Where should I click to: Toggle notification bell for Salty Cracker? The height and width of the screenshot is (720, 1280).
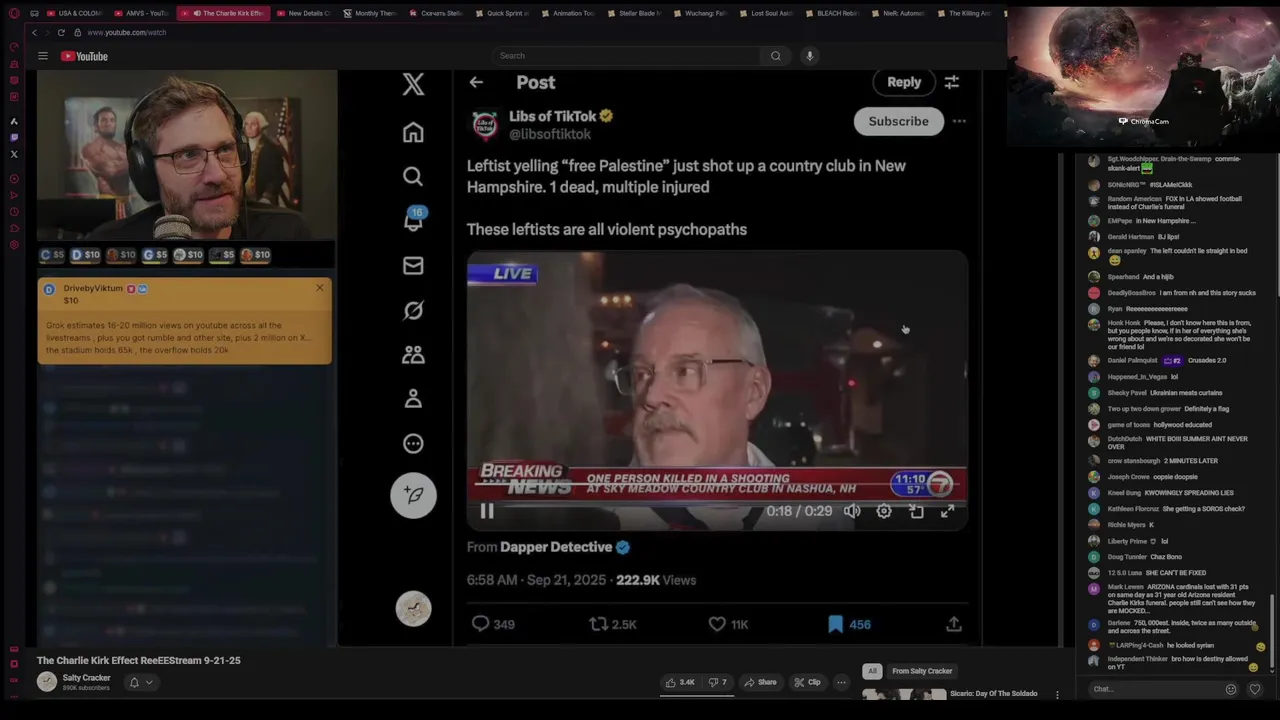133,682
